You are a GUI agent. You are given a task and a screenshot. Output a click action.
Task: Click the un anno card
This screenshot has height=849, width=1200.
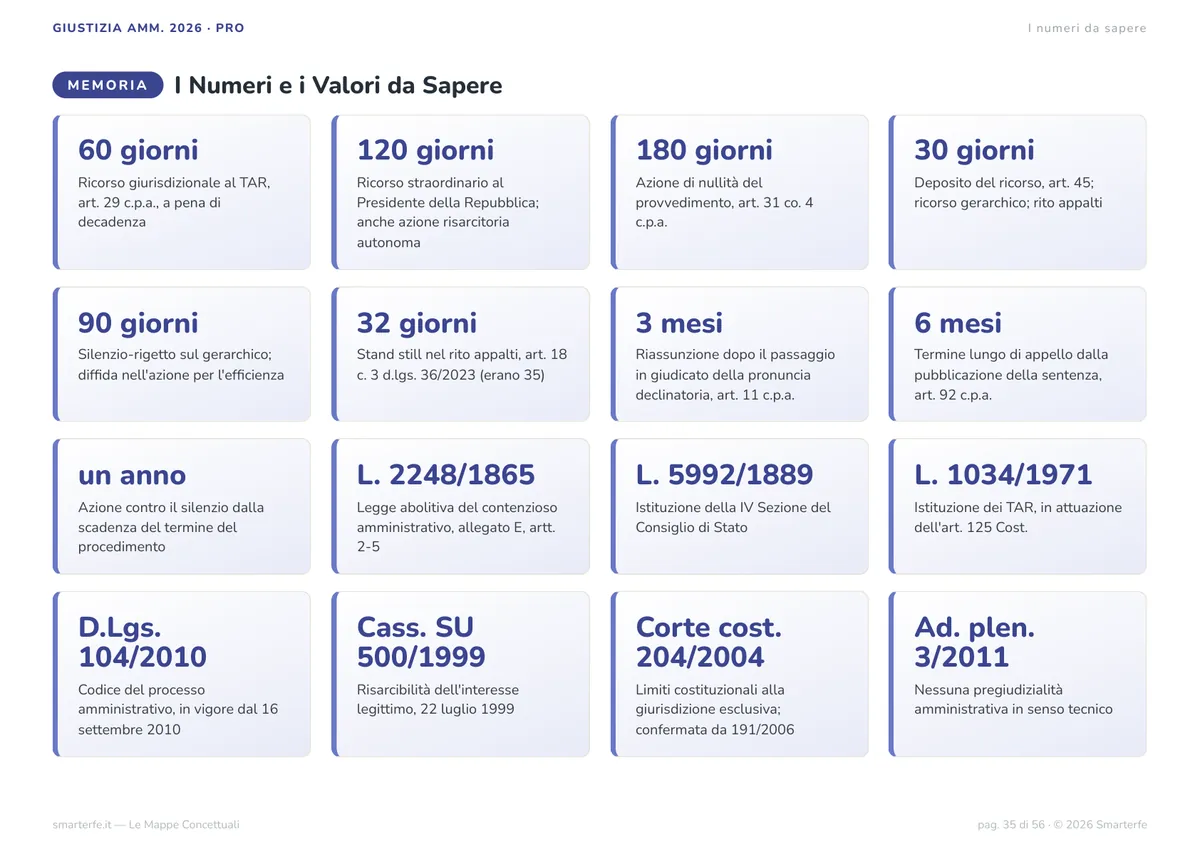(x=182, y=507)
